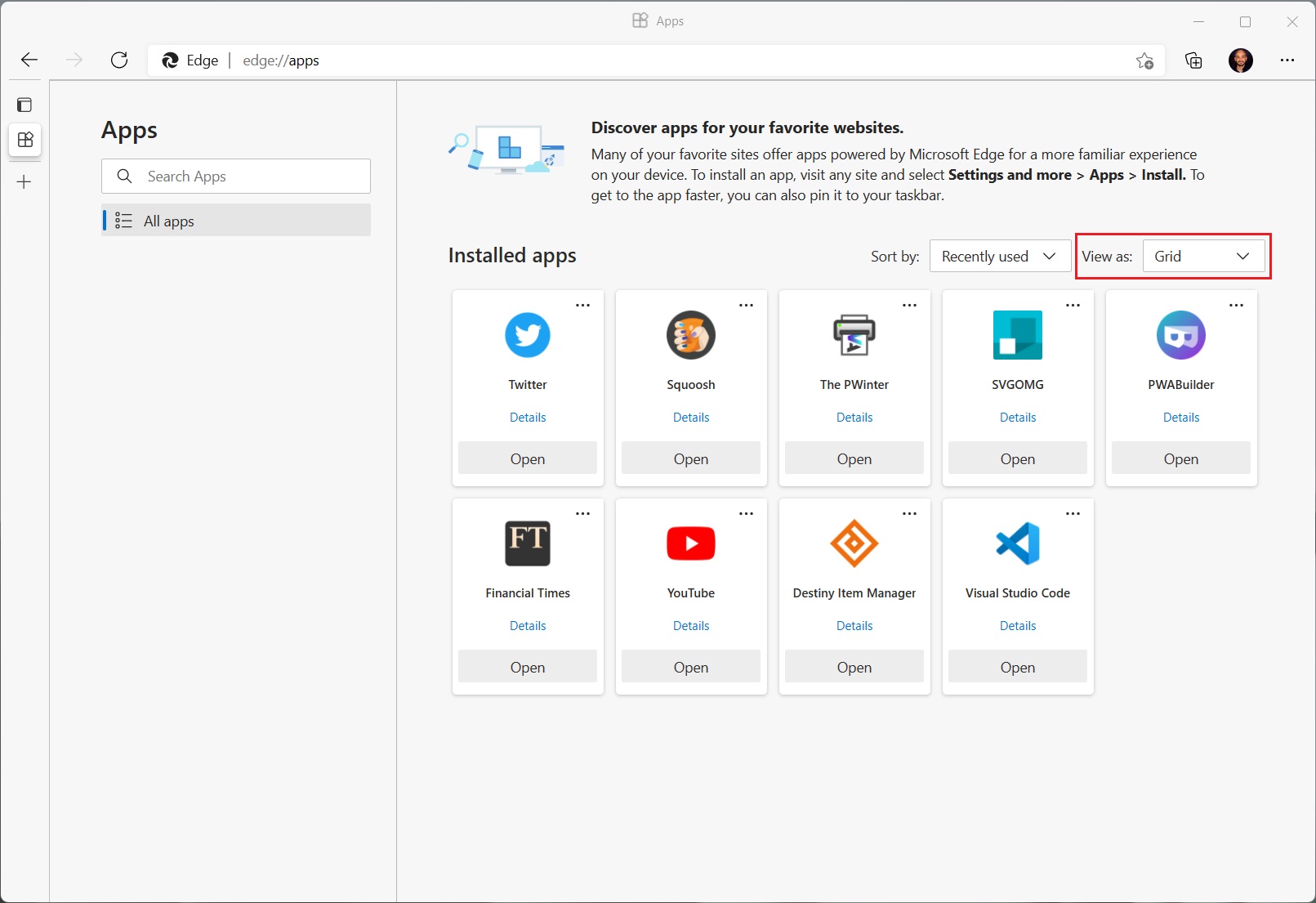Open Edge's Settings and more menu
The height and width of the screenshot is (903, 1316).
(1288, 60)
